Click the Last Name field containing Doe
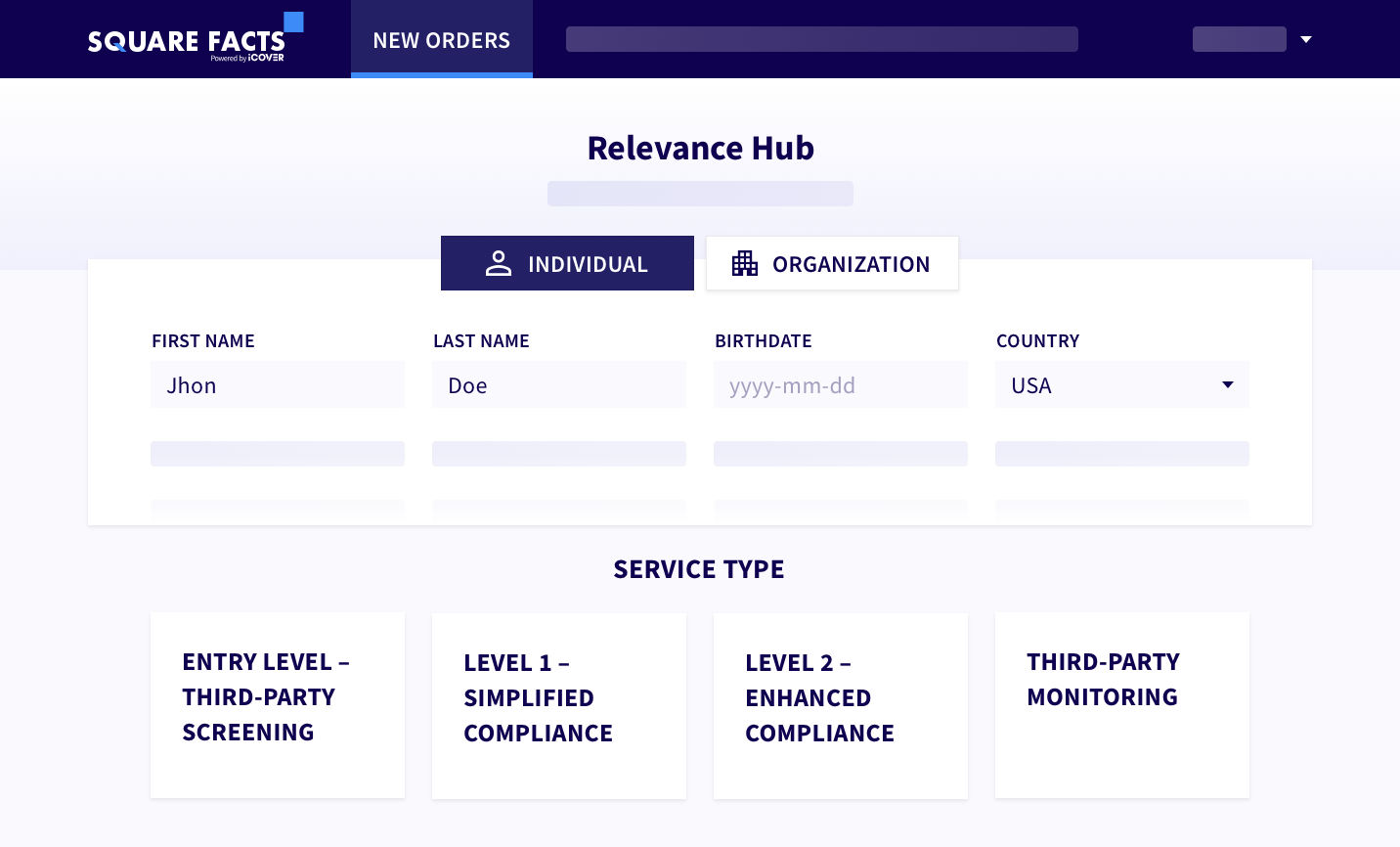Screen dimensions: 1400x847 [559, 384]
